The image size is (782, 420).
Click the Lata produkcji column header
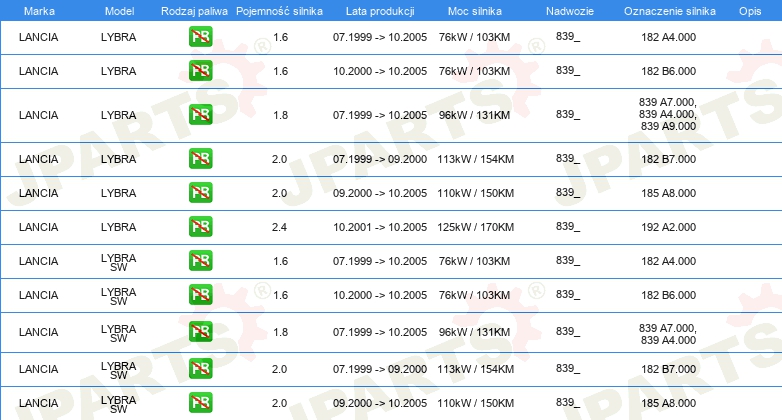tap(380, 11)
